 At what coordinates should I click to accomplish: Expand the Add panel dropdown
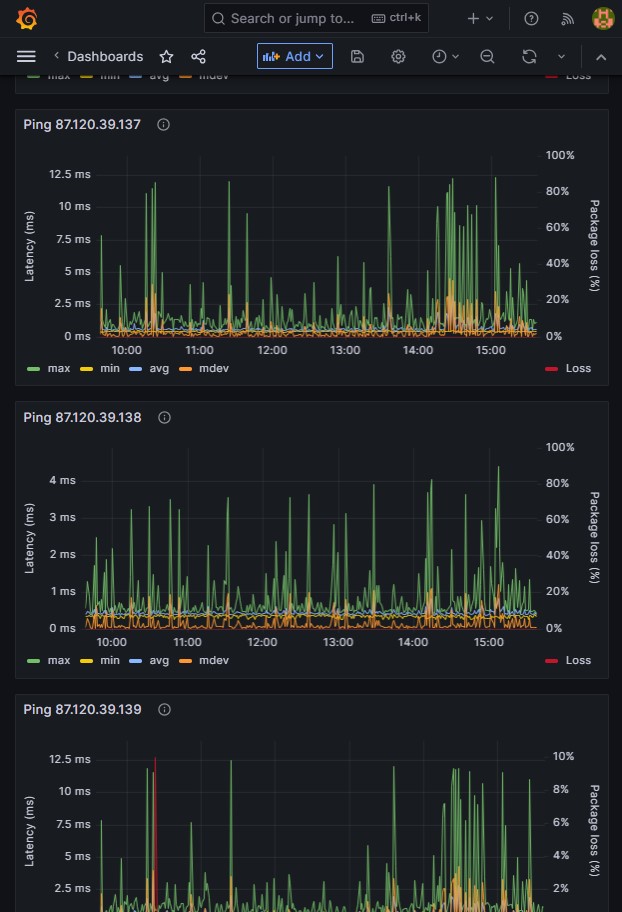tap(295, 56)
